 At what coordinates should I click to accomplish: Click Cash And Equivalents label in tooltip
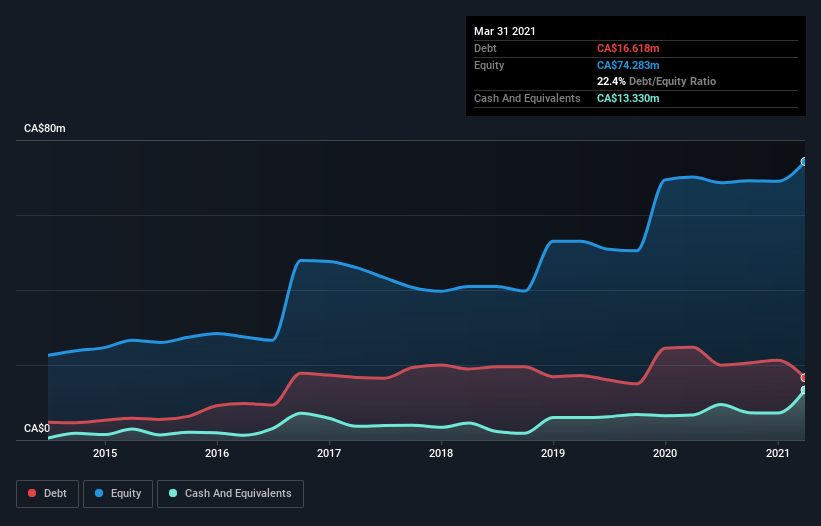click(527, 98)
